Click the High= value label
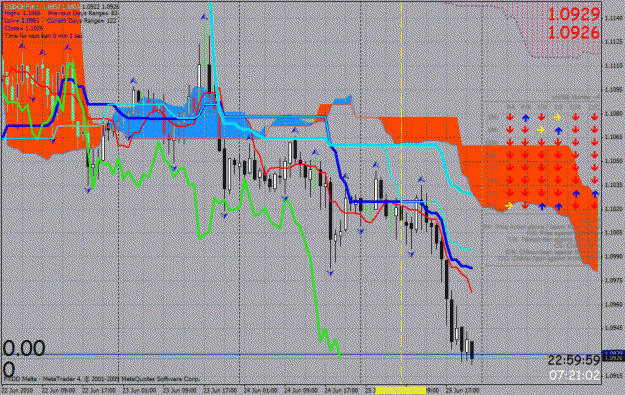 pos(22,13)
